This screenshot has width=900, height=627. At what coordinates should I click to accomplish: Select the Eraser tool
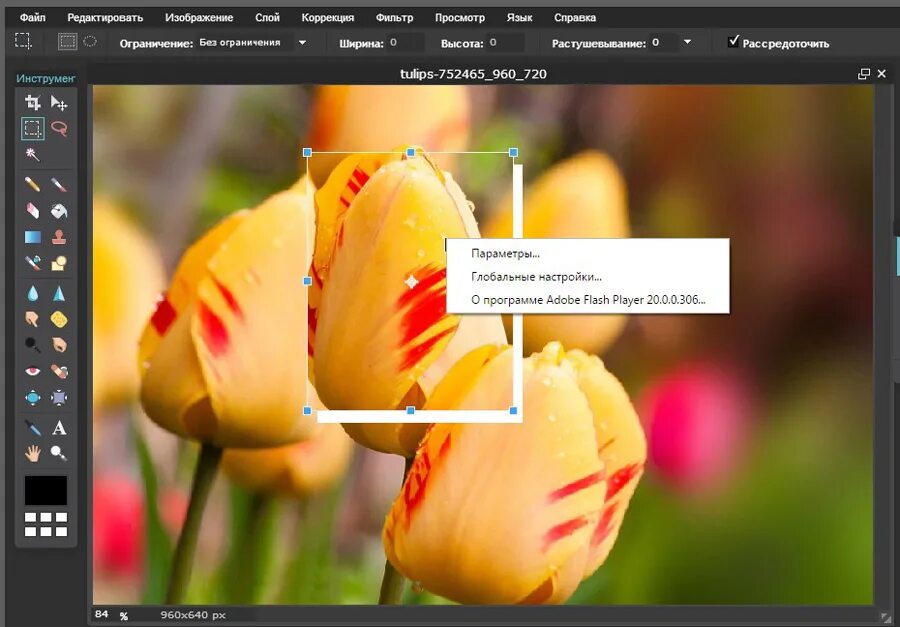[x=33, y=211]
